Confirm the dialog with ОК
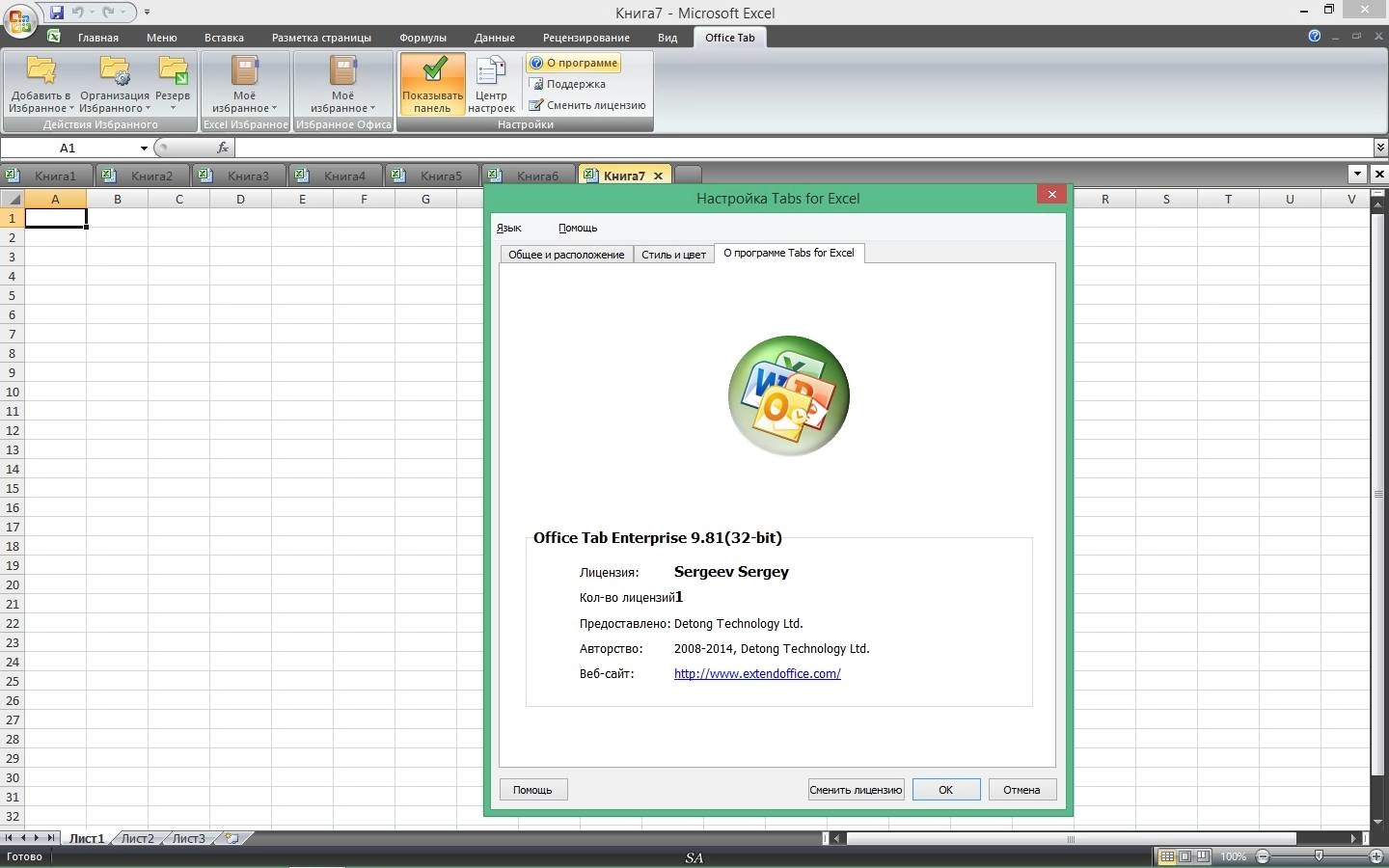 click(946, 790)
